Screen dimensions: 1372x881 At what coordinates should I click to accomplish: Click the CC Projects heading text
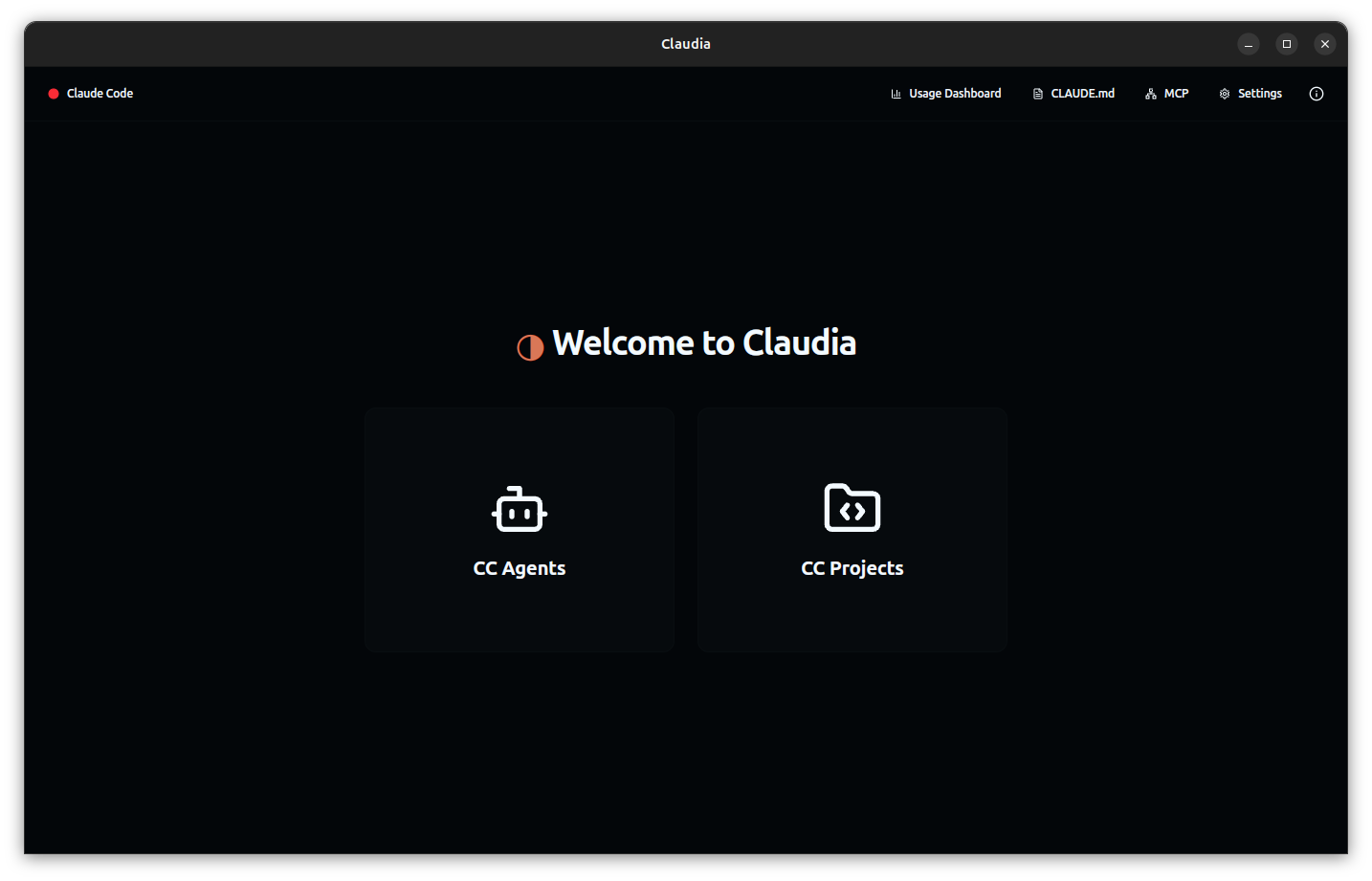tap(852, 567)
